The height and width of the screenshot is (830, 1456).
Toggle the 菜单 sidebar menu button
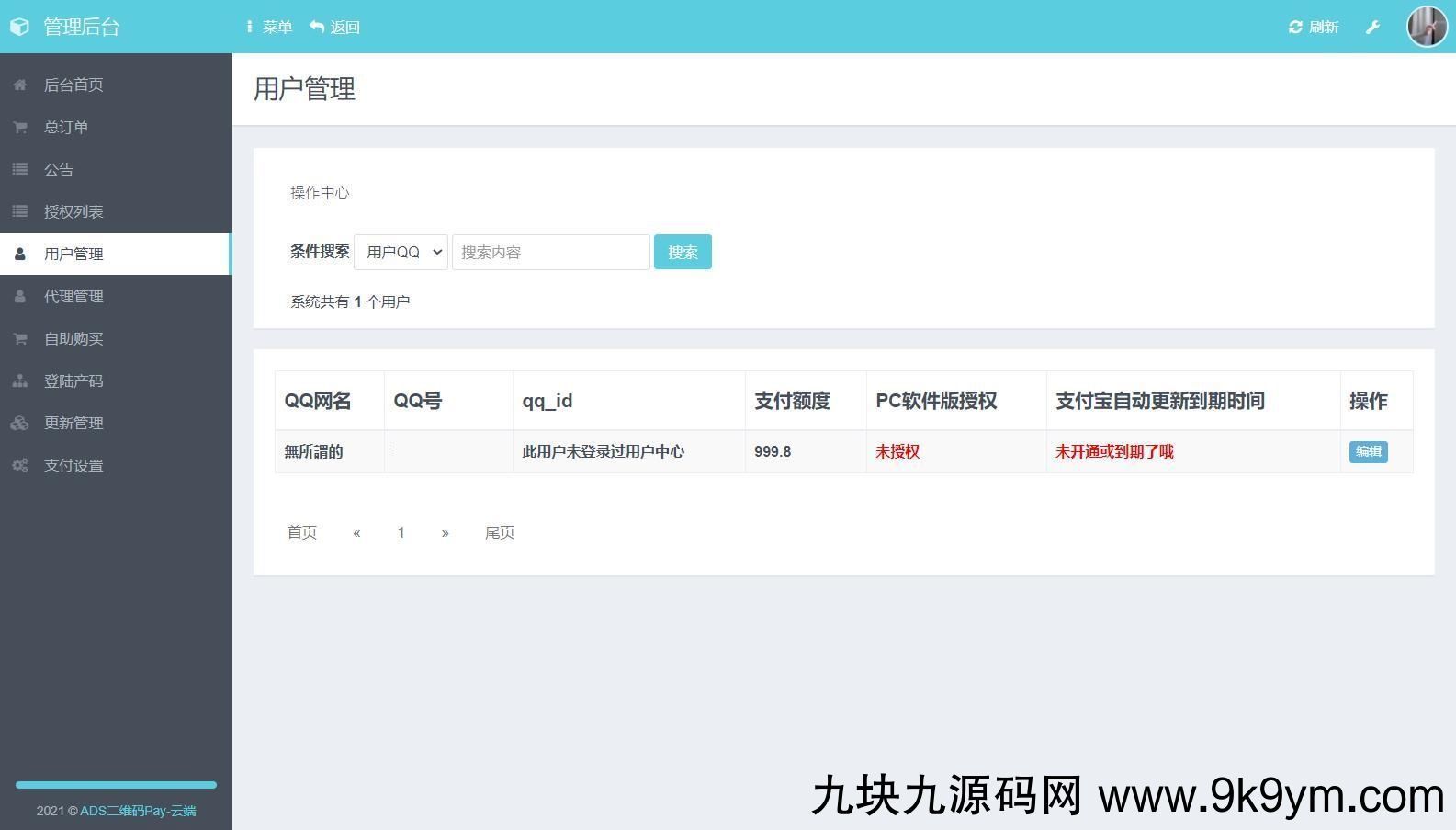269,27
